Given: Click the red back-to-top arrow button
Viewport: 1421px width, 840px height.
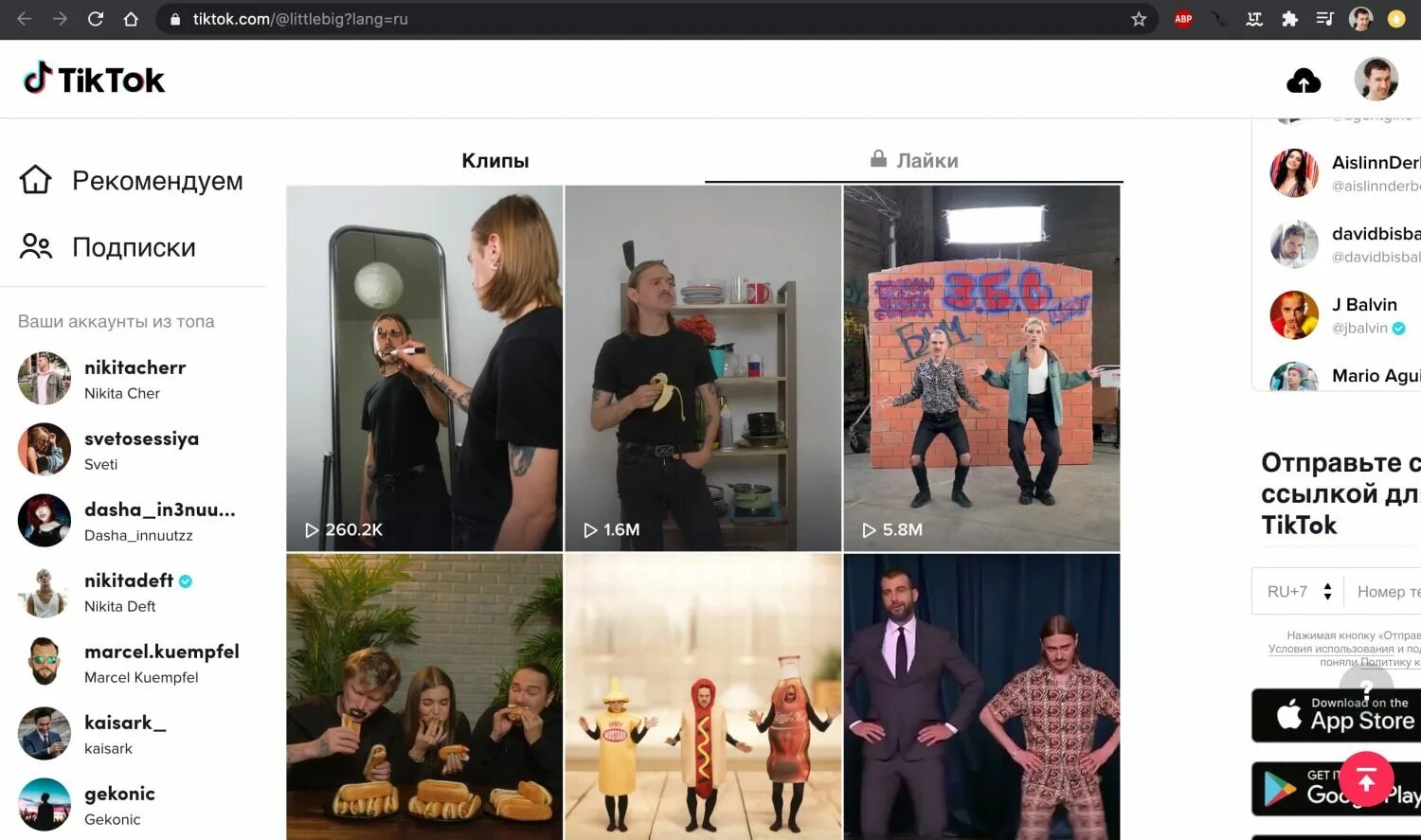Looking at the screenshot, I should click(x=1366, y=778).
